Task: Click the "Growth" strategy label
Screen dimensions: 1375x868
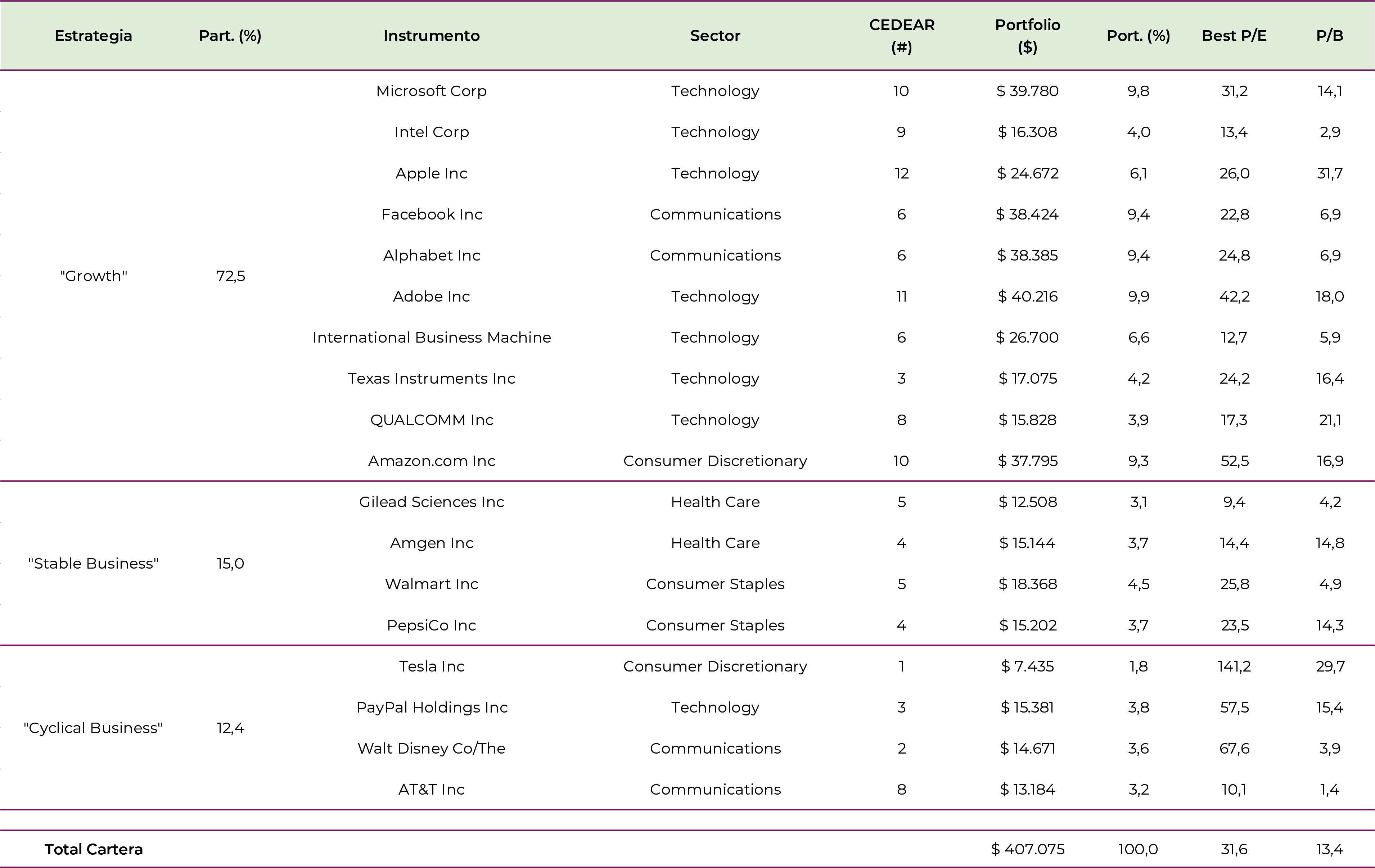Action: point(93,276)
